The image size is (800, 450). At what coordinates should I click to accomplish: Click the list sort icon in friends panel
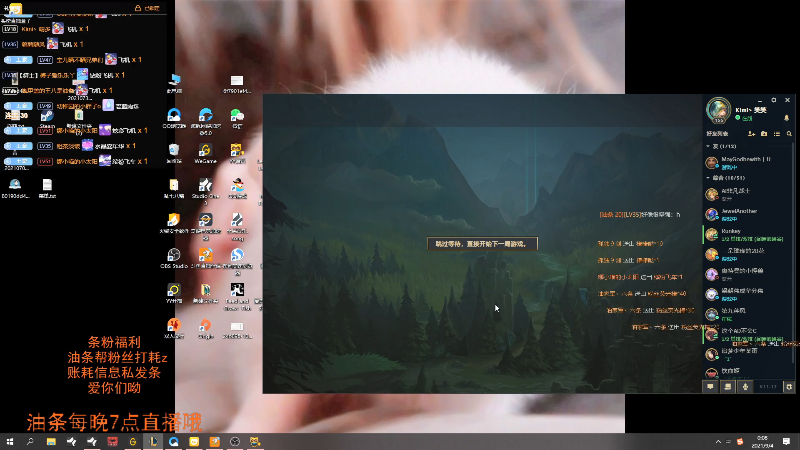[x=777, y=134]
